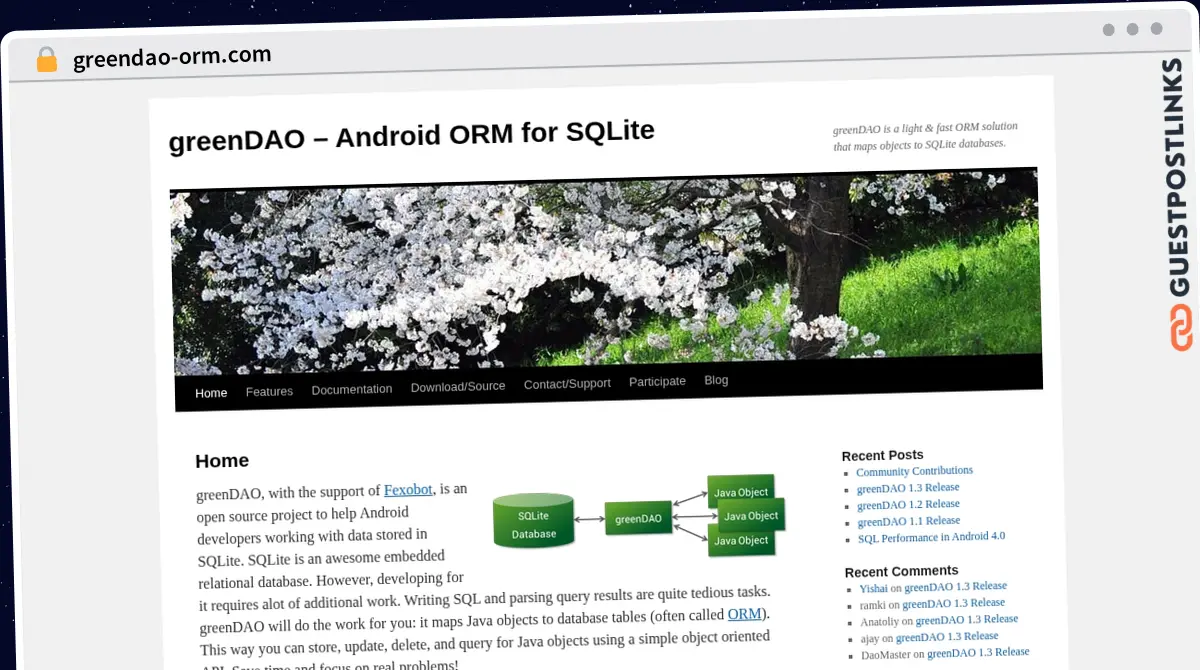Open greenDAO 1.2 Release post

[x=908, y=505]
